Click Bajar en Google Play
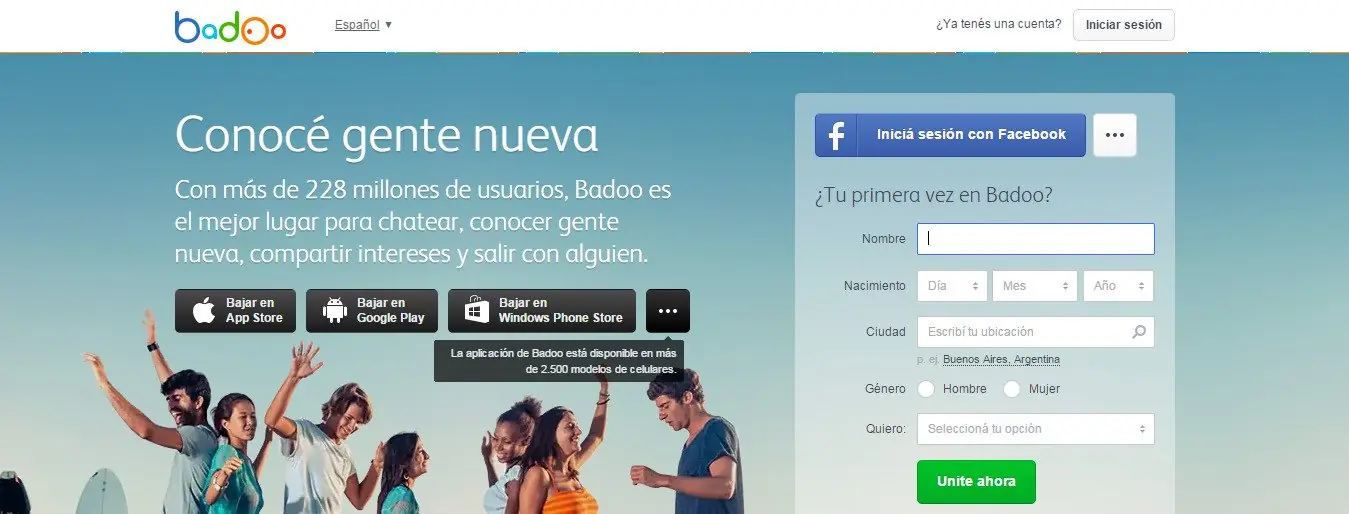 372,311
